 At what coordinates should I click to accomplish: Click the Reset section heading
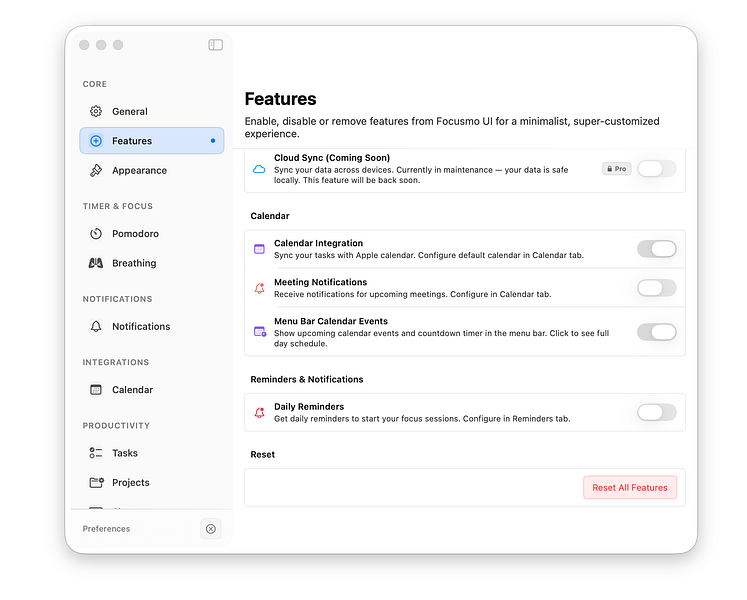point(262,455)
